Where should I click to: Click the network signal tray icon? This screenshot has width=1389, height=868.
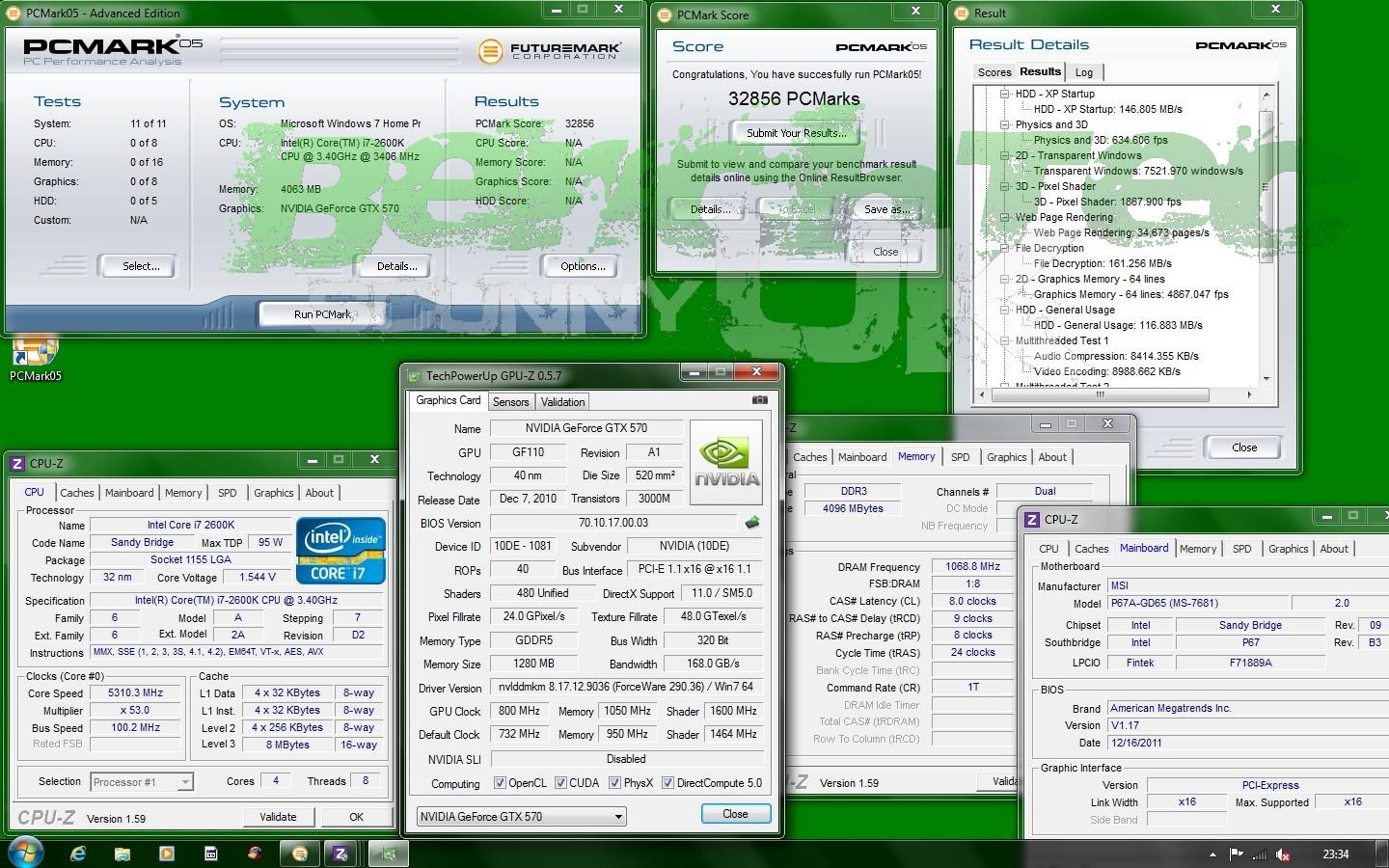pos(1260,854)
